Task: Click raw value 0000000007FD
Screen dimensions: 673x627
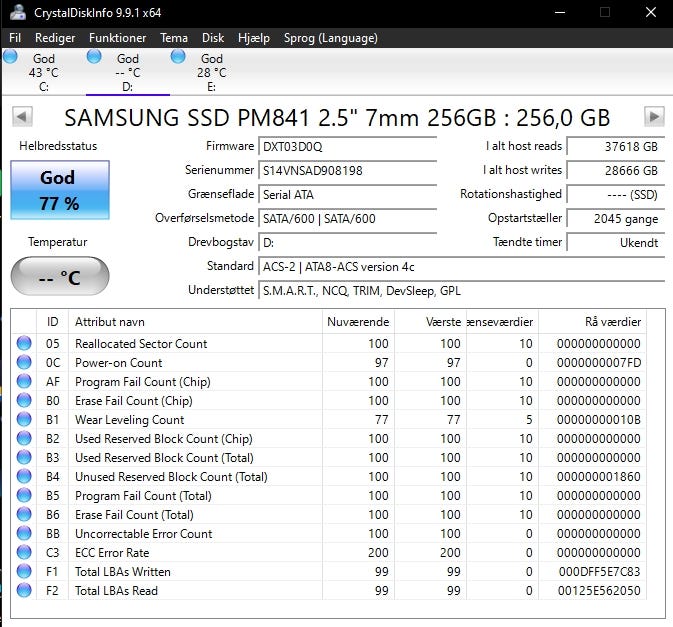Action: click(x=599, y=363)
